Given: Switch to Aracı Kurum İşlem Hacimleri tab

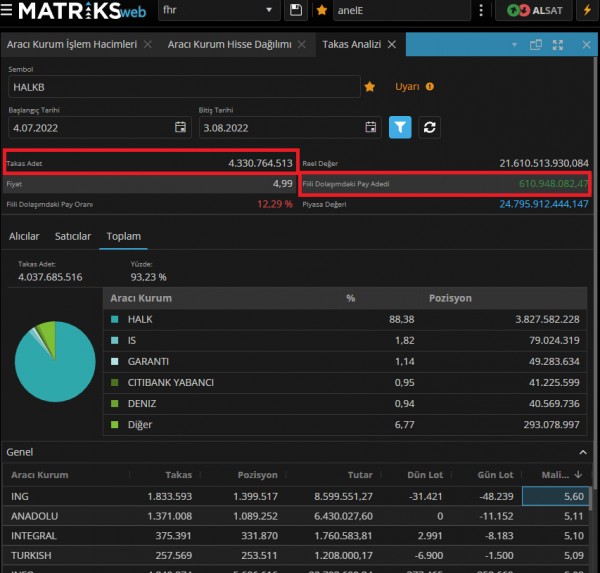Looking at the screenshot, I should pos(72,44).
